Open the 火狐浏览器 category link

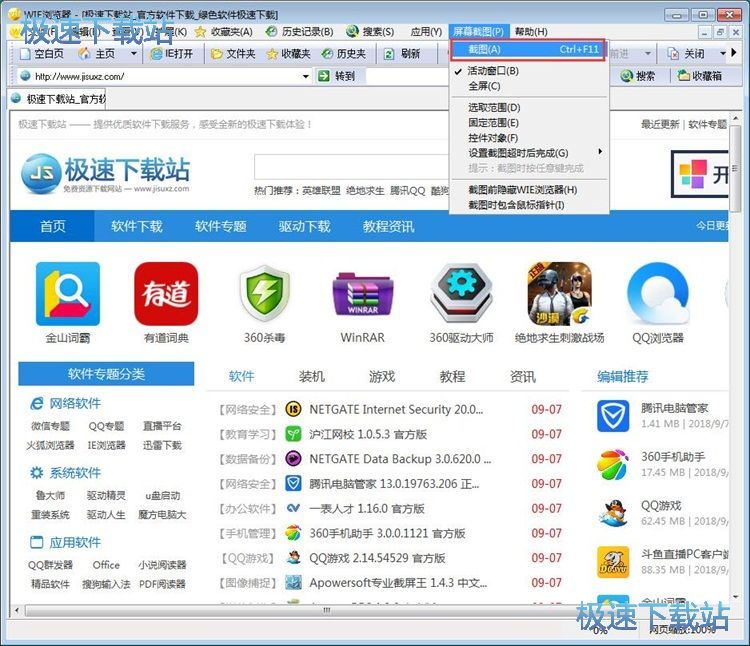coord(51,445)
